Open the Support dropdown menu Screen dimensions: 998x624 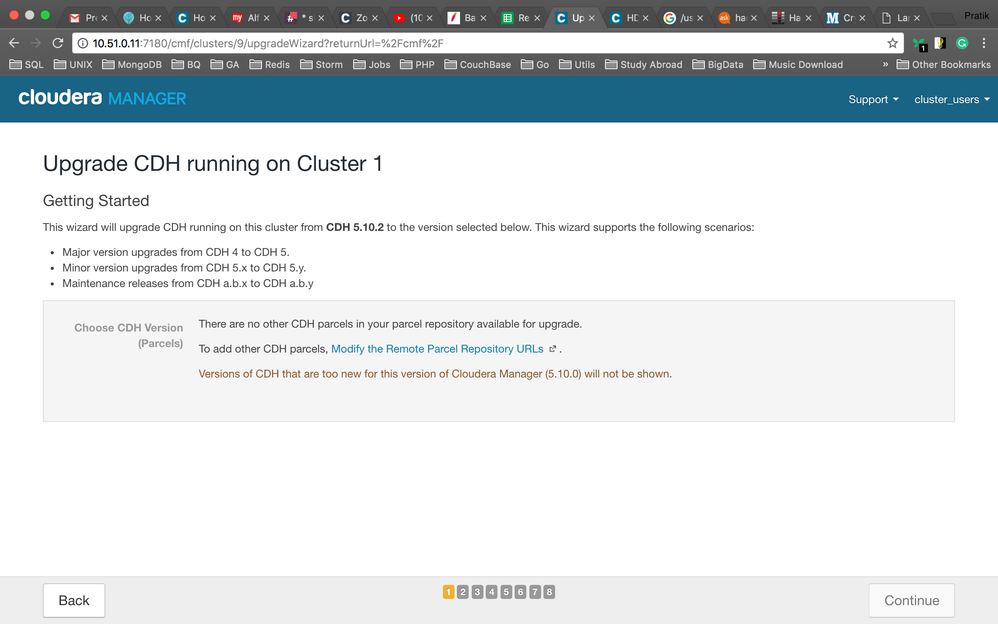[873, 99]
